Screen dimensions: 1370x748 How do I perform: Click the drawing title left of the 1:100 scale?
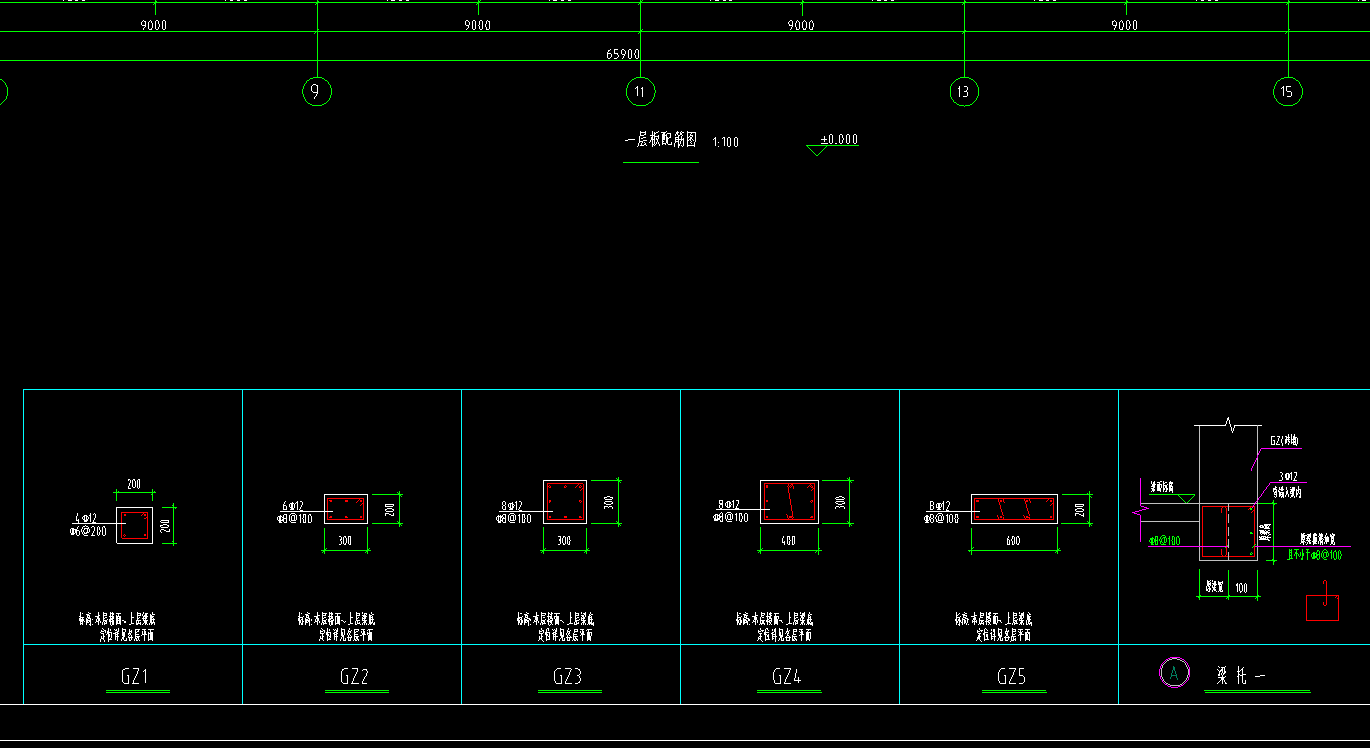click(661, 141)
